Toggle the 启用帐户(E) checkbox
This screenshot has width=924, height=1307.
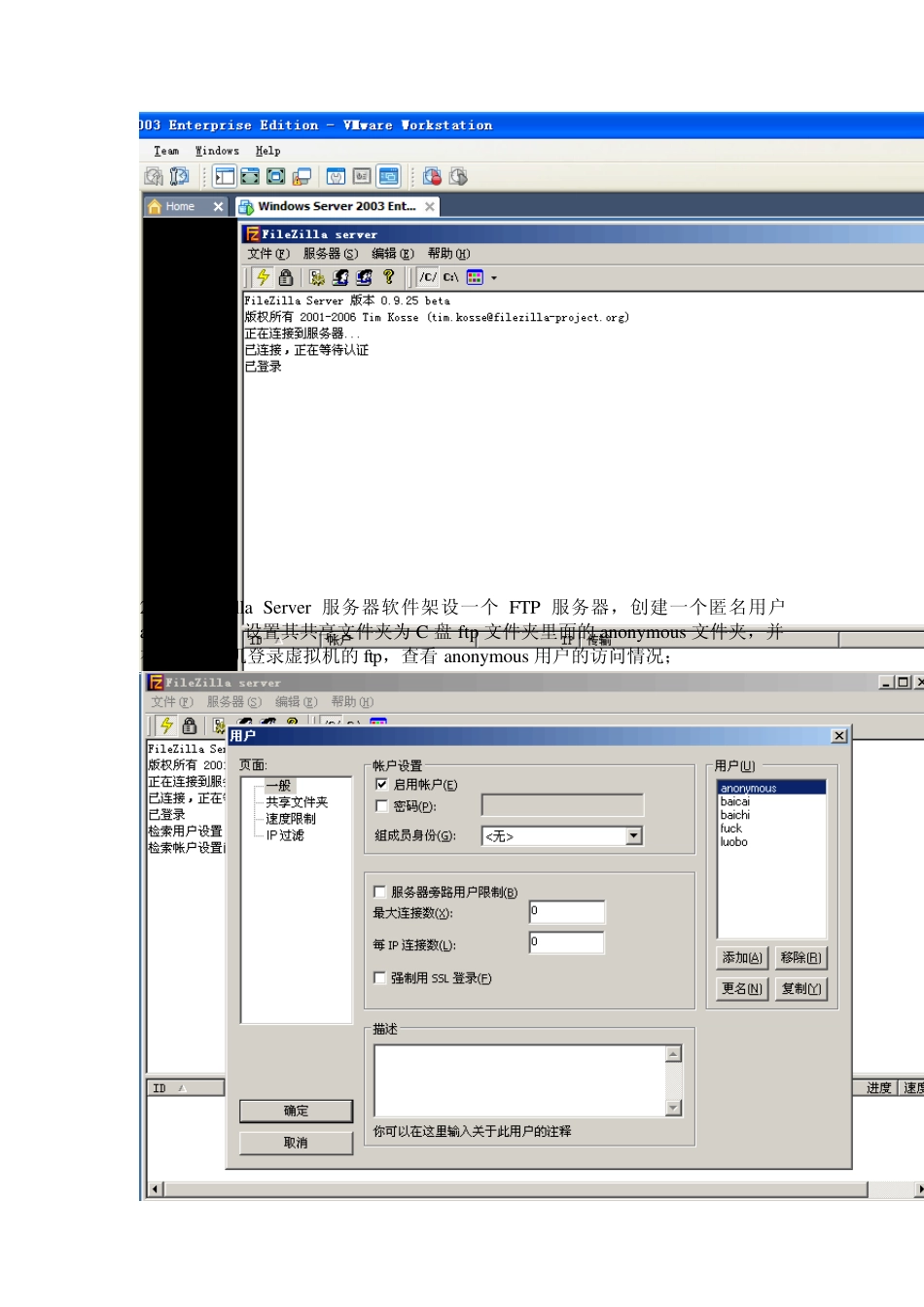click(x=381, y=784)
